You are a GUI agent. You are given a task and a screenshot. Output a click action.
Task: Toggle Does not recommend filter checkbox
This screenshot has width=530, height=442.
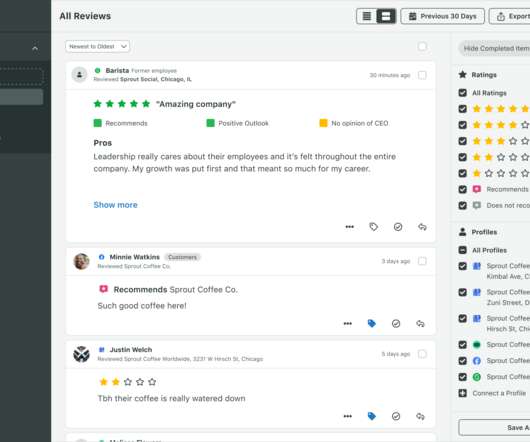point(462,205)
